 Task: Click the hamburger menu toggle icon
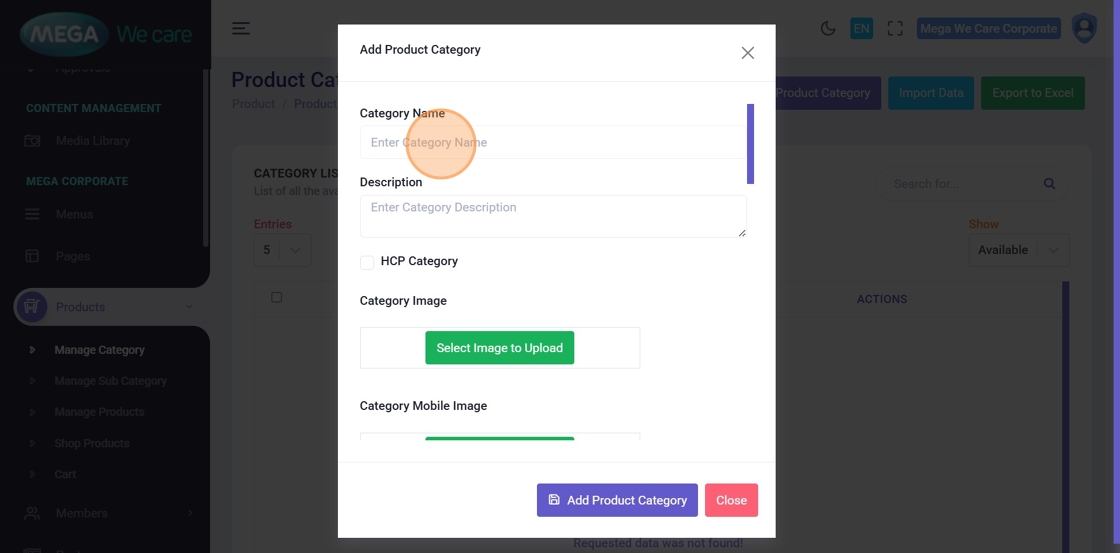click(x=241, y=28)
